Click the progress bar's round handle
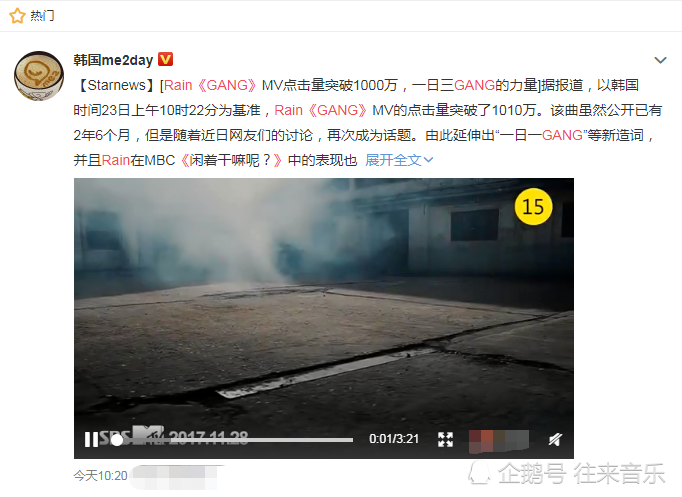This screenshot has height=497, width=682. click(x=117, y=440)
